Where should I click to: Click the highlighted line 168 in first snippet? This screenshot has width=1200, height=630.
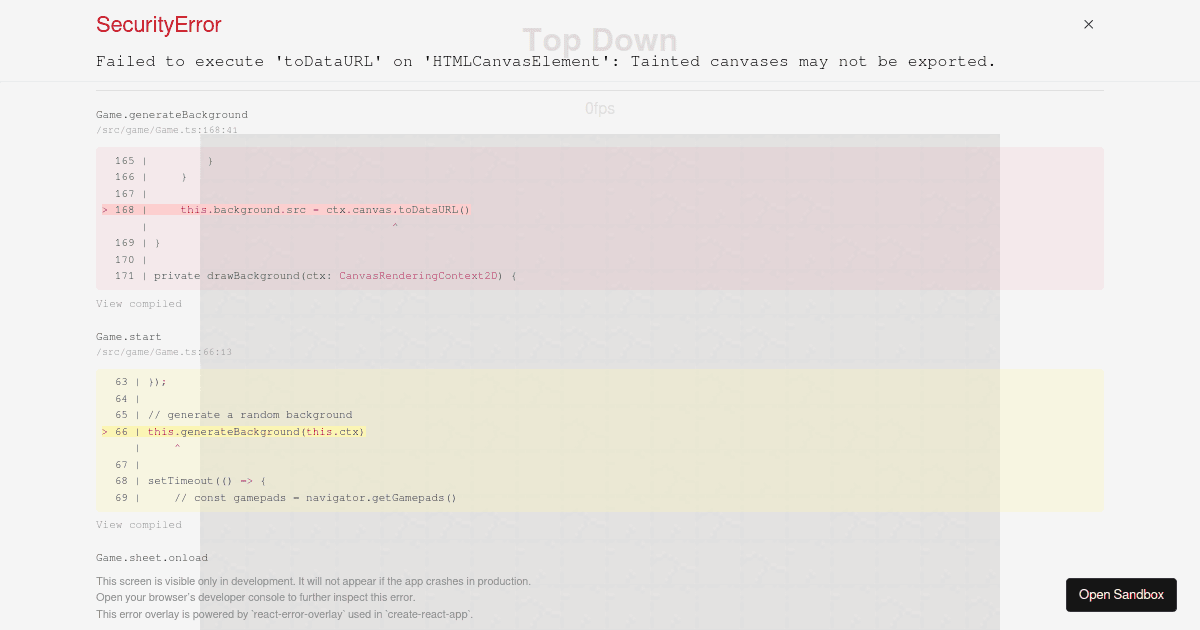tap(300, 209)
